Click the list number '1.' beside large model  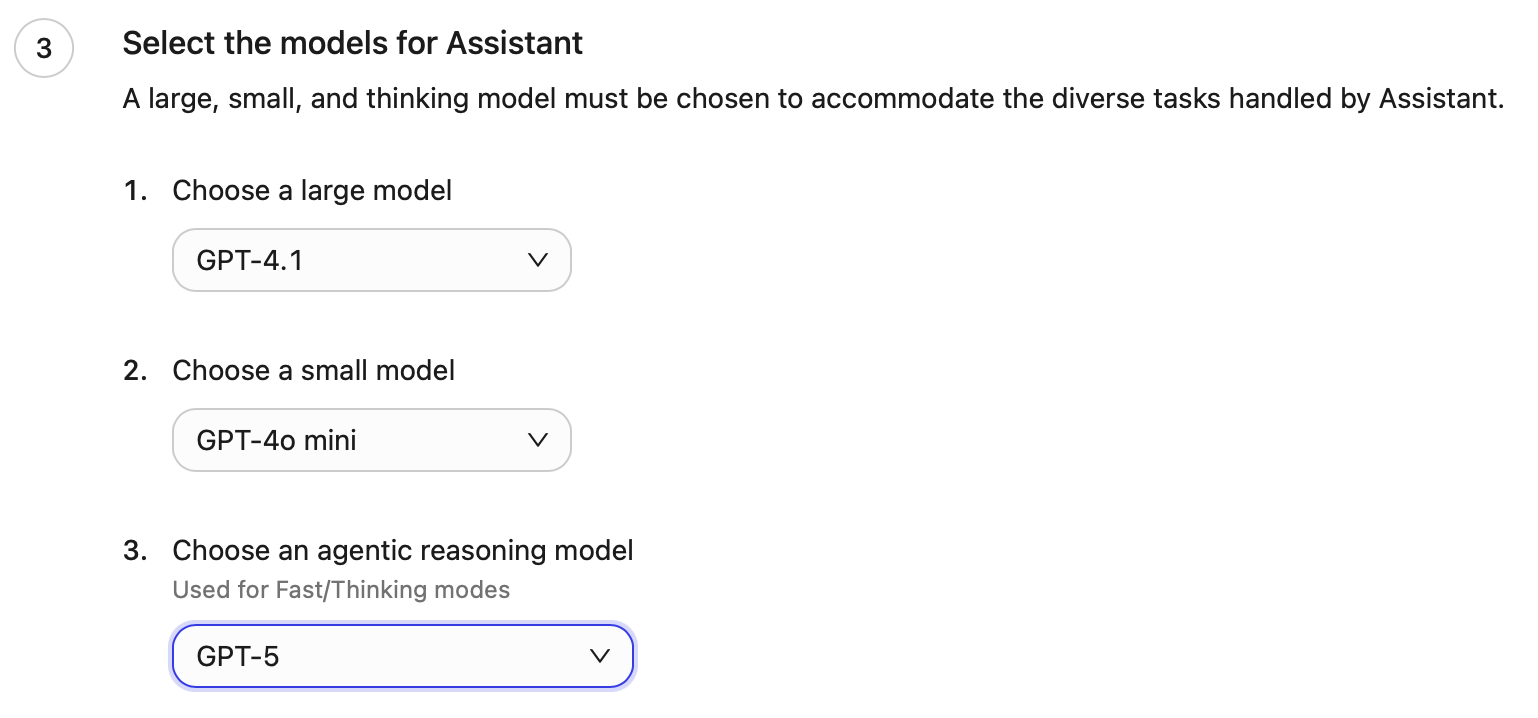[x=135, y=190]
